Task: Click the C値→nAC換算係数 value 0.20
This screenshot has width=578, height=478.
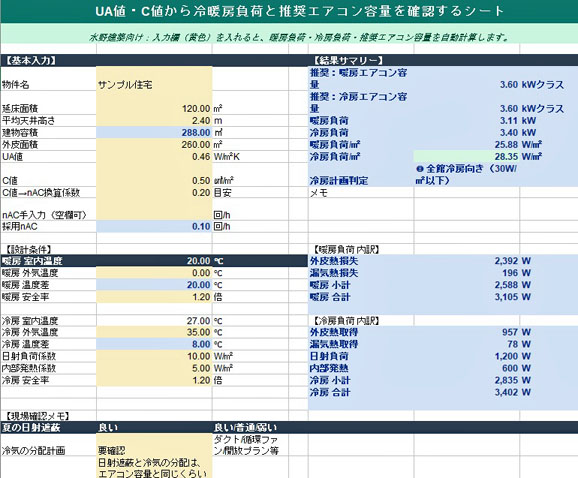Action: 154,192
